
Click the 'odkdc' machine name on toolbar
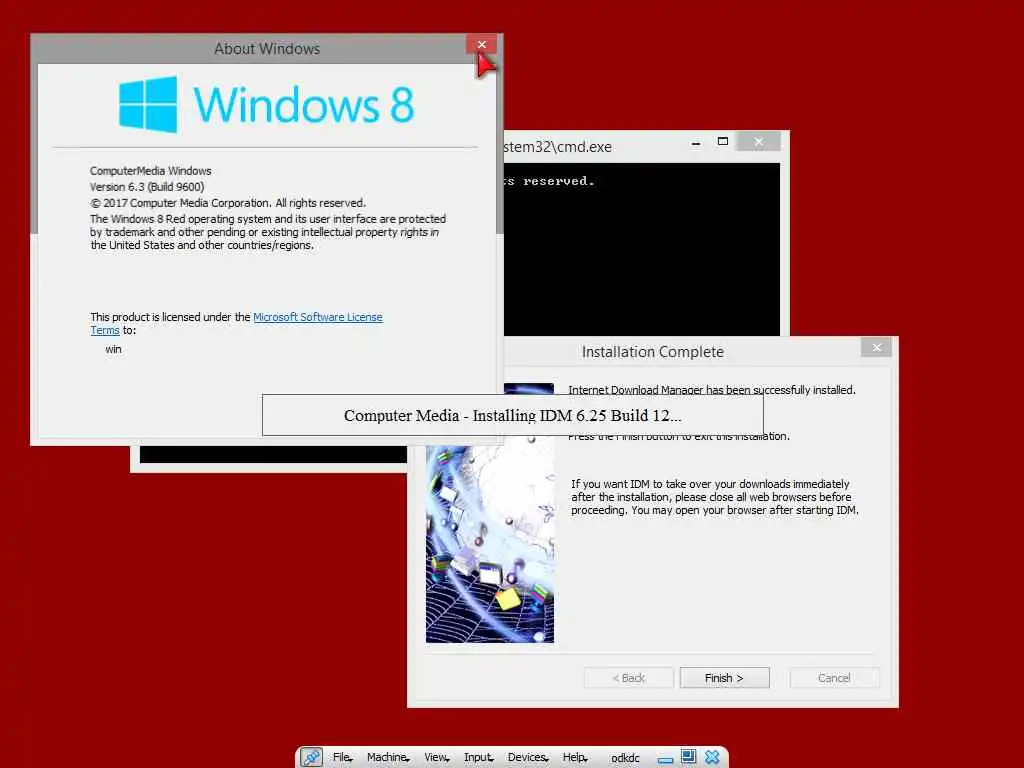coord(625,758)
